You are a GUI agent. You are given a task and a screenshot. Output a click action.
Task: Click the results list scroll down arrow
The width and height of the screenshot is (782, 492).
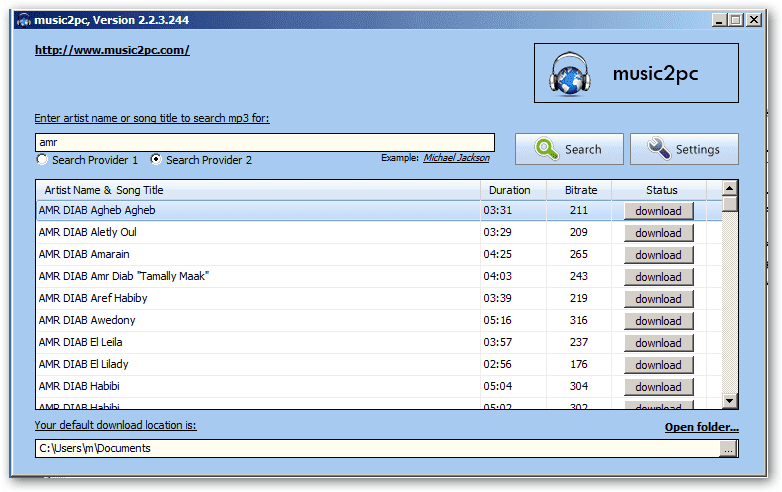click(729, 400)
